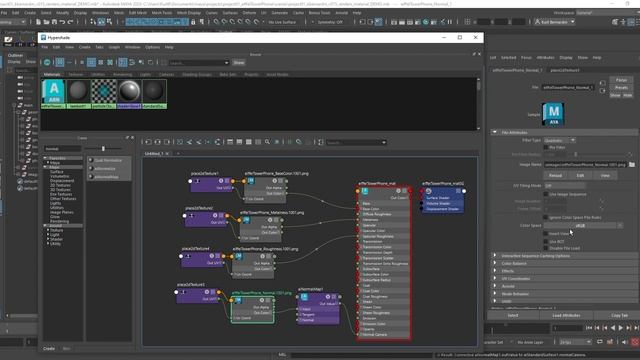Select the blue shading group node with Surface Shader
The image size is (640, 360).
tap(443, 200)
